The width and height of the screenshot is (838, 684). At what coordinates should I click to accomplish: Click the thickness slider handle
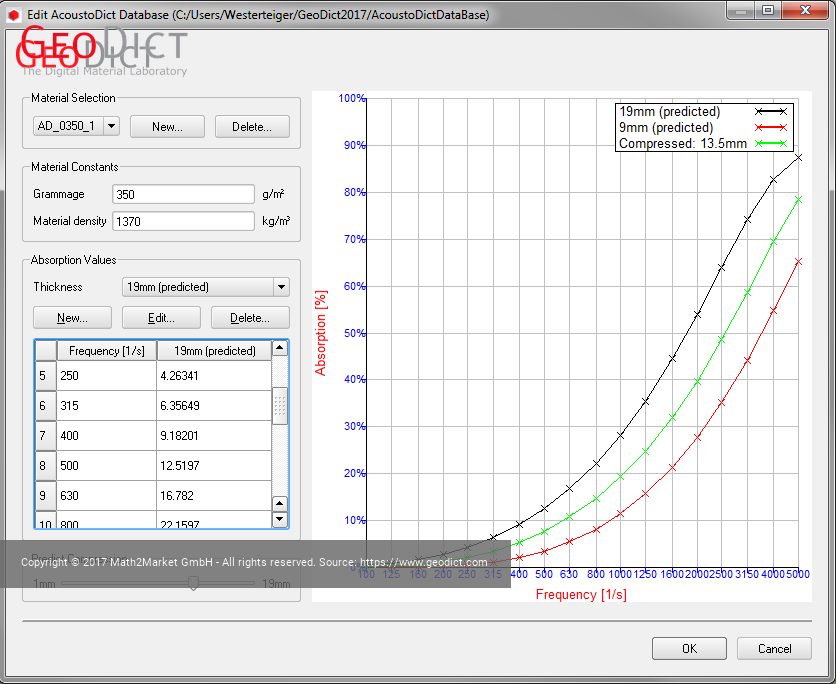tap(193, 583)
